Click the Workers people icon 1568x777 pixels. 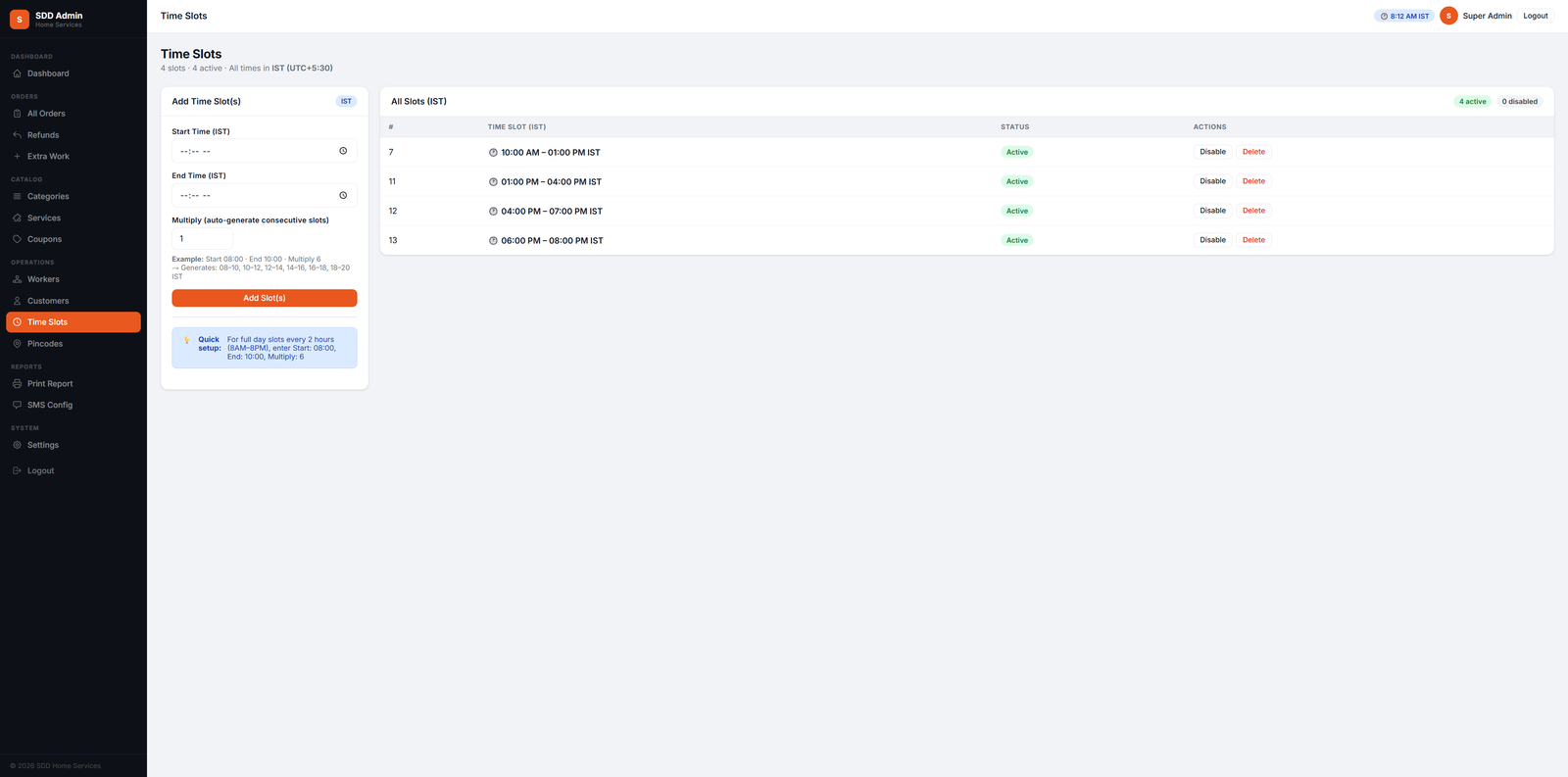(x=17, y=279)
